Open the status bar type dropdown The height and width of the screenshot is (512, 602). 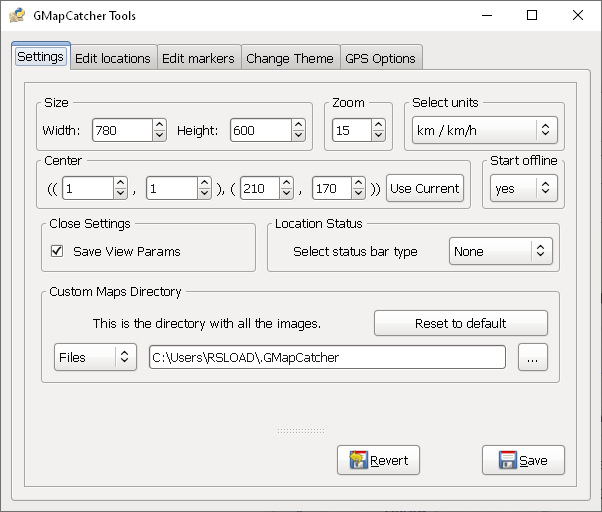coord(501,252)
